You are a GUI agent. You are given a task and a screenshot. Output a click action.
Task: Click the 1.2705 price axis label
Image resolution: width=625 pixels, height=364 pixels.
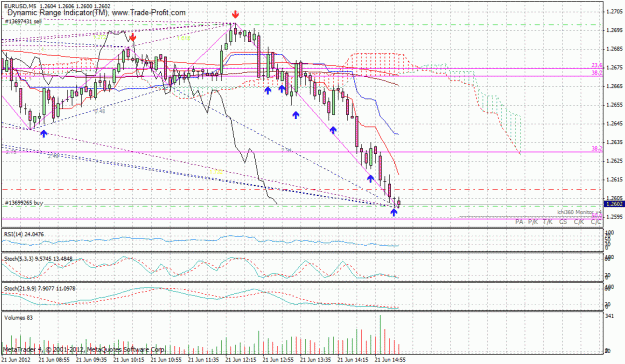point(613,12)
